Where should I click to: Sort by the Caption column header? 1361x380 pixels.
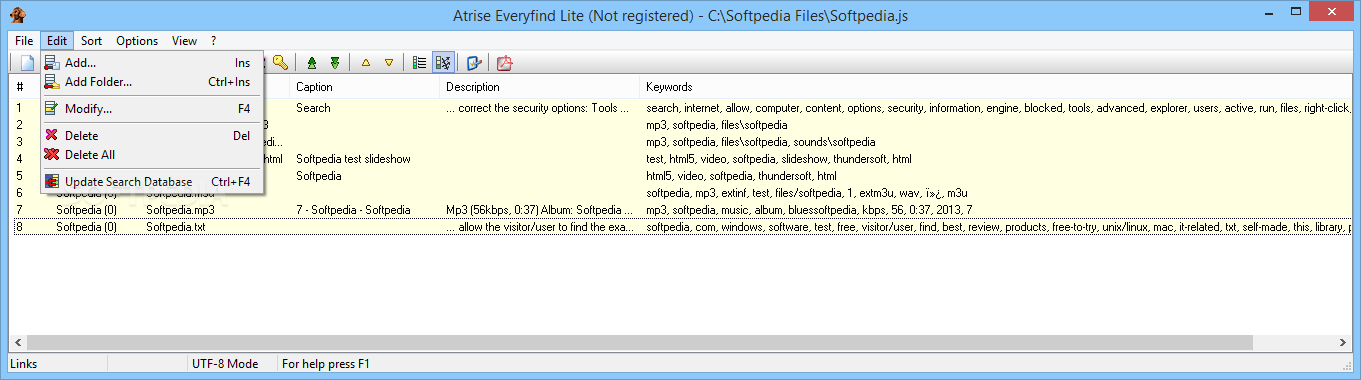[x=365, y=87]
